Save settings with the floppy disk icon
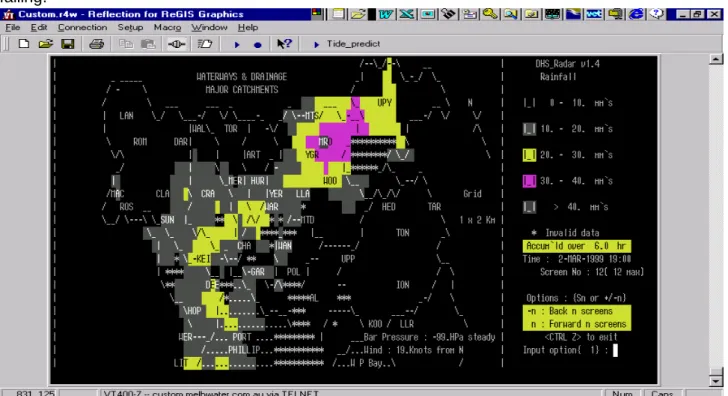This screenshot has height=396, width=728. 68,44
